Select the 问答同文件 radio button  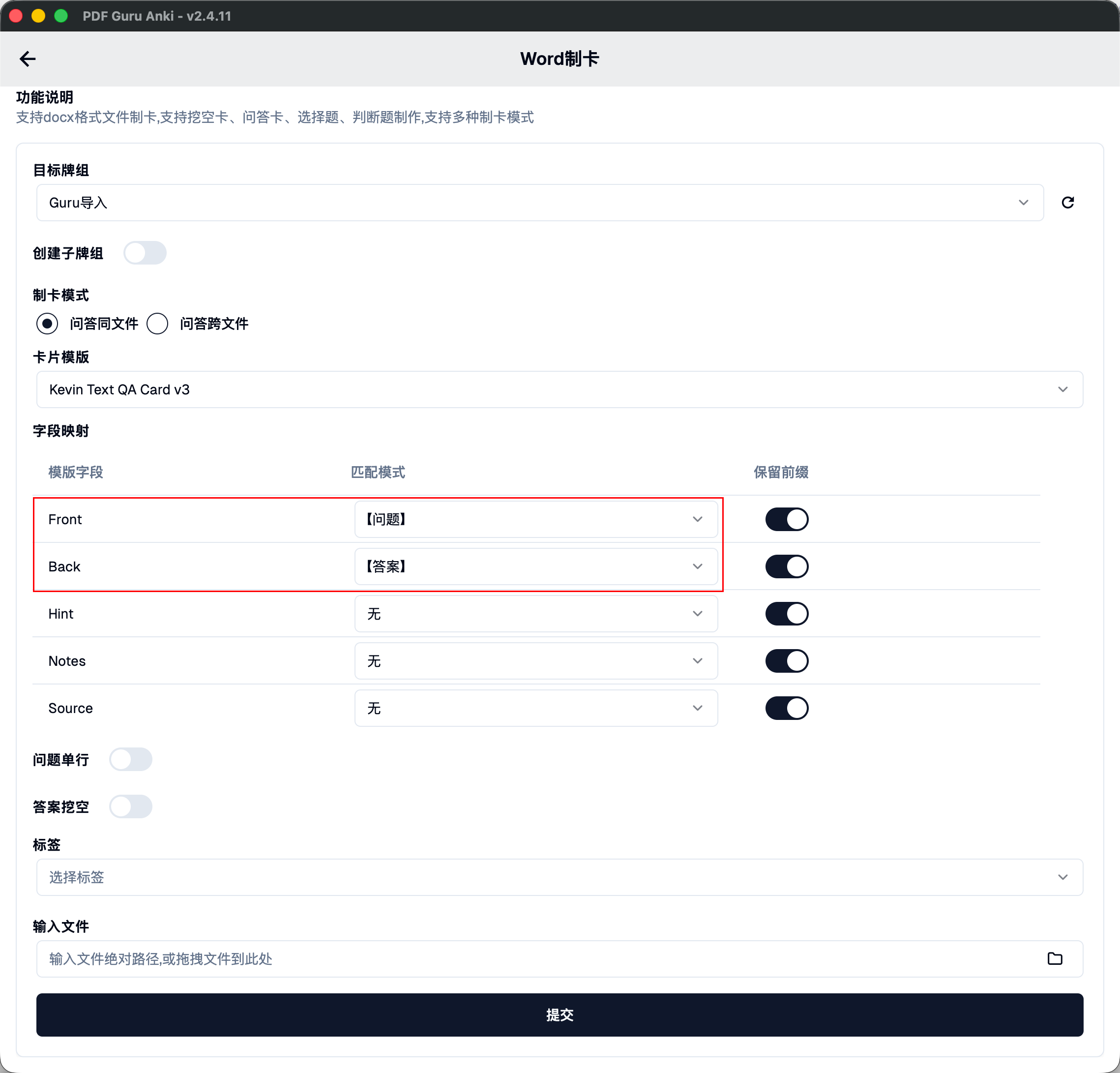(47, 324)
